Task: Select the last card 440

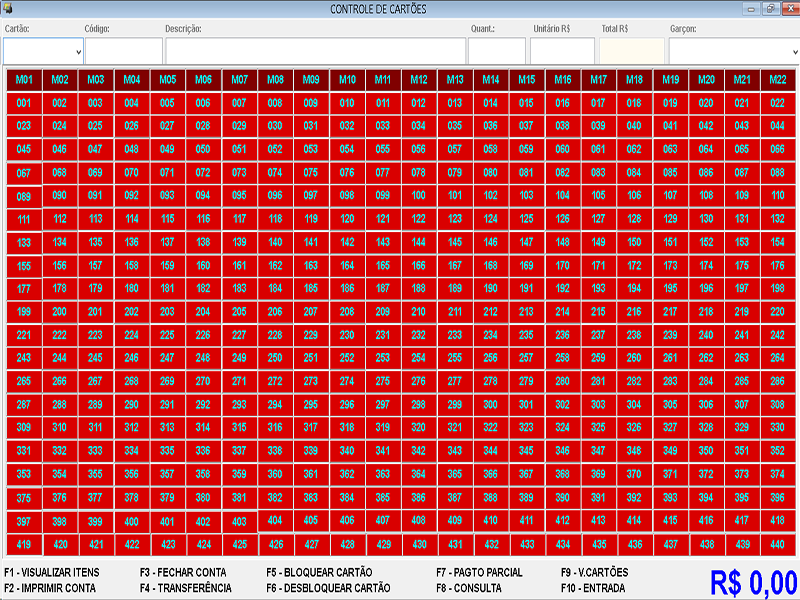Action: (x=778, y=545)
